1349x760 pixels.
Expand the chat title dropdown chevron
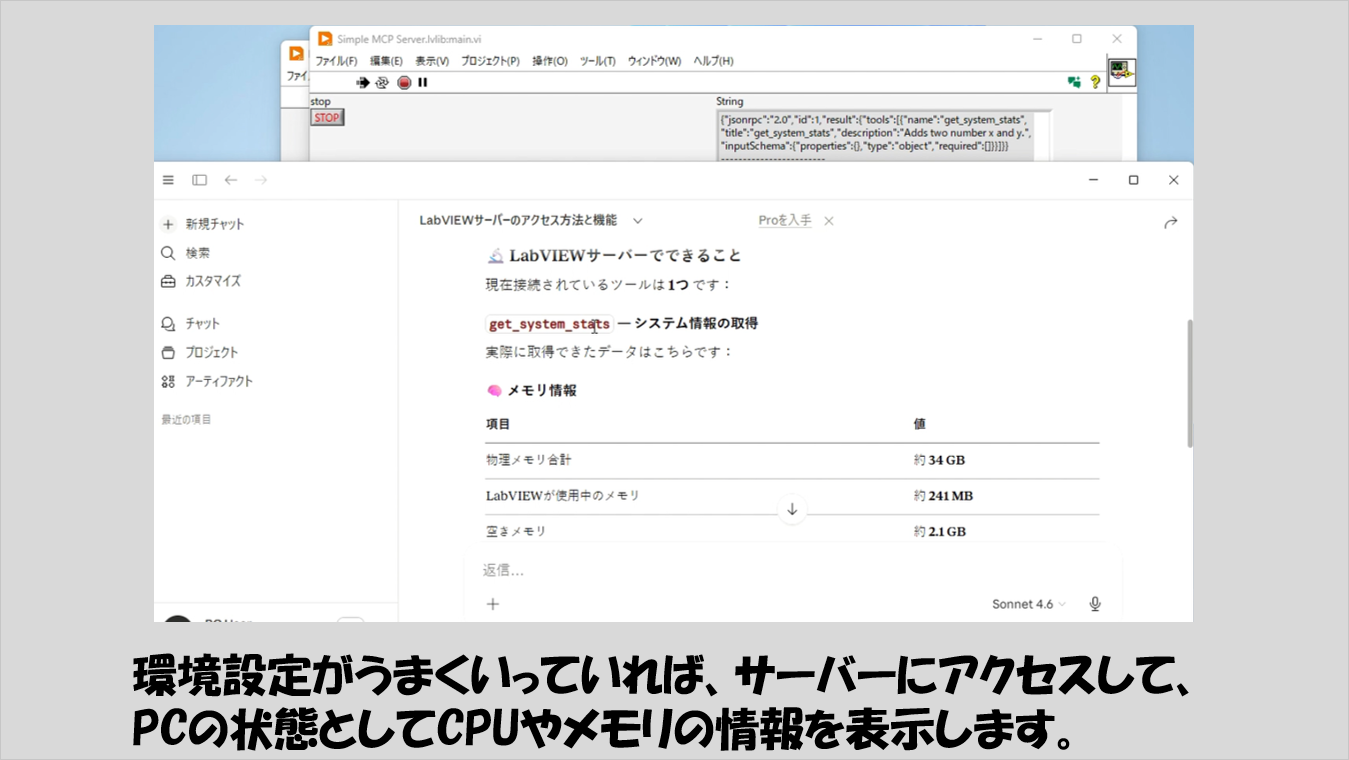point(638,221)
